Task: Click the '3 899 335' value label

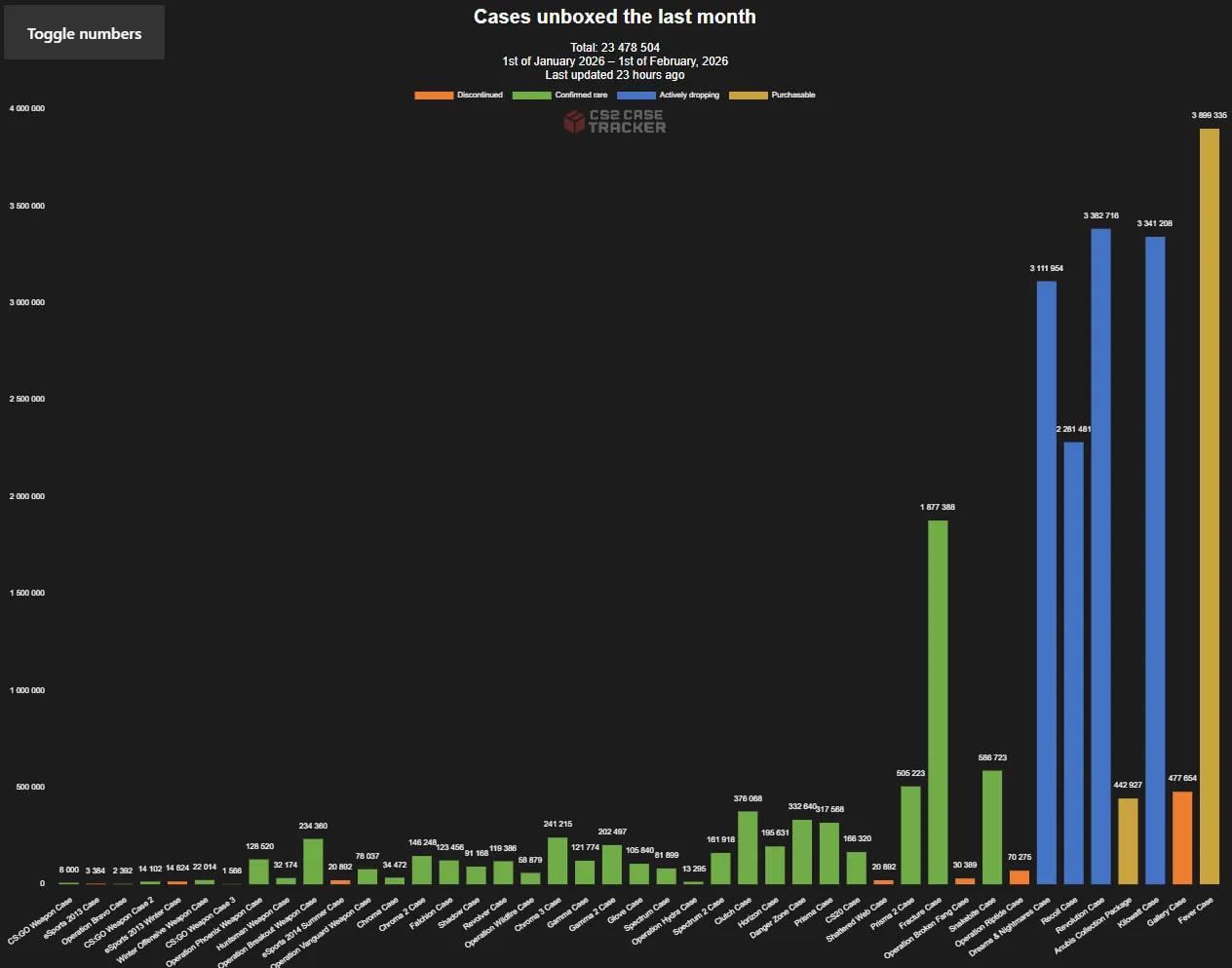Action: 1209,115
